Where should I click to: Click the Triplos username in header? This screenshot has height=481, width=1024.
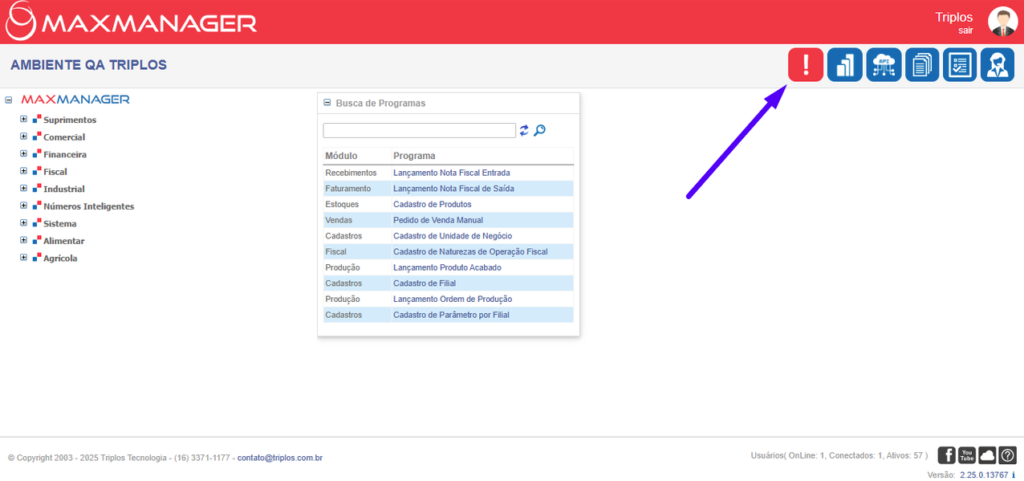point(954,17)
